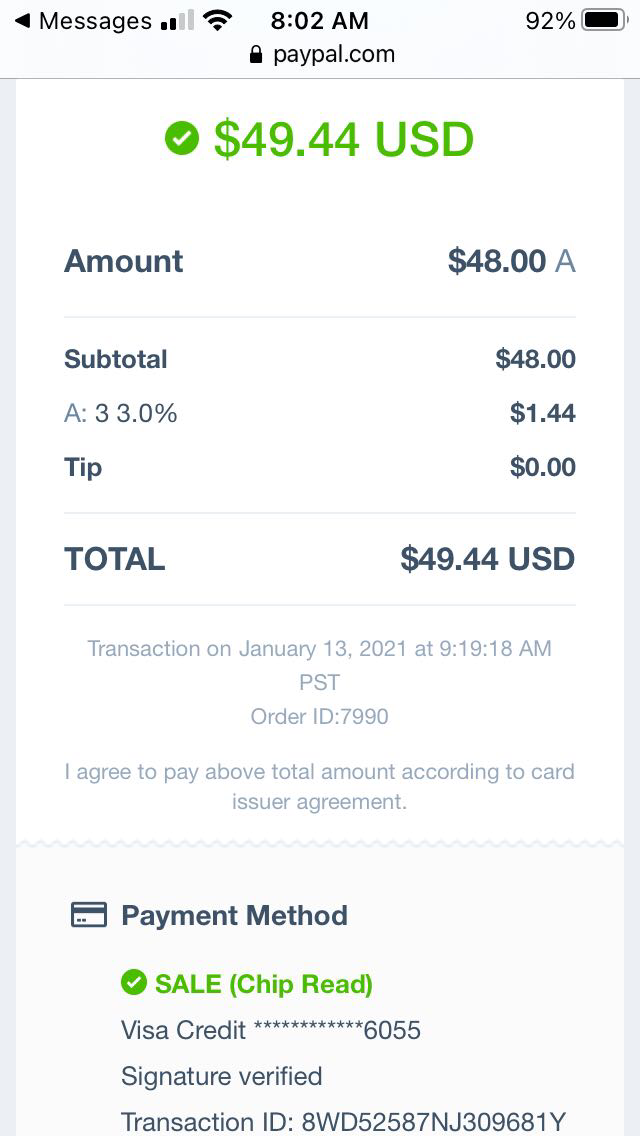
Task: Tap the Tip $0.00 value
Action: pos(543,467)
